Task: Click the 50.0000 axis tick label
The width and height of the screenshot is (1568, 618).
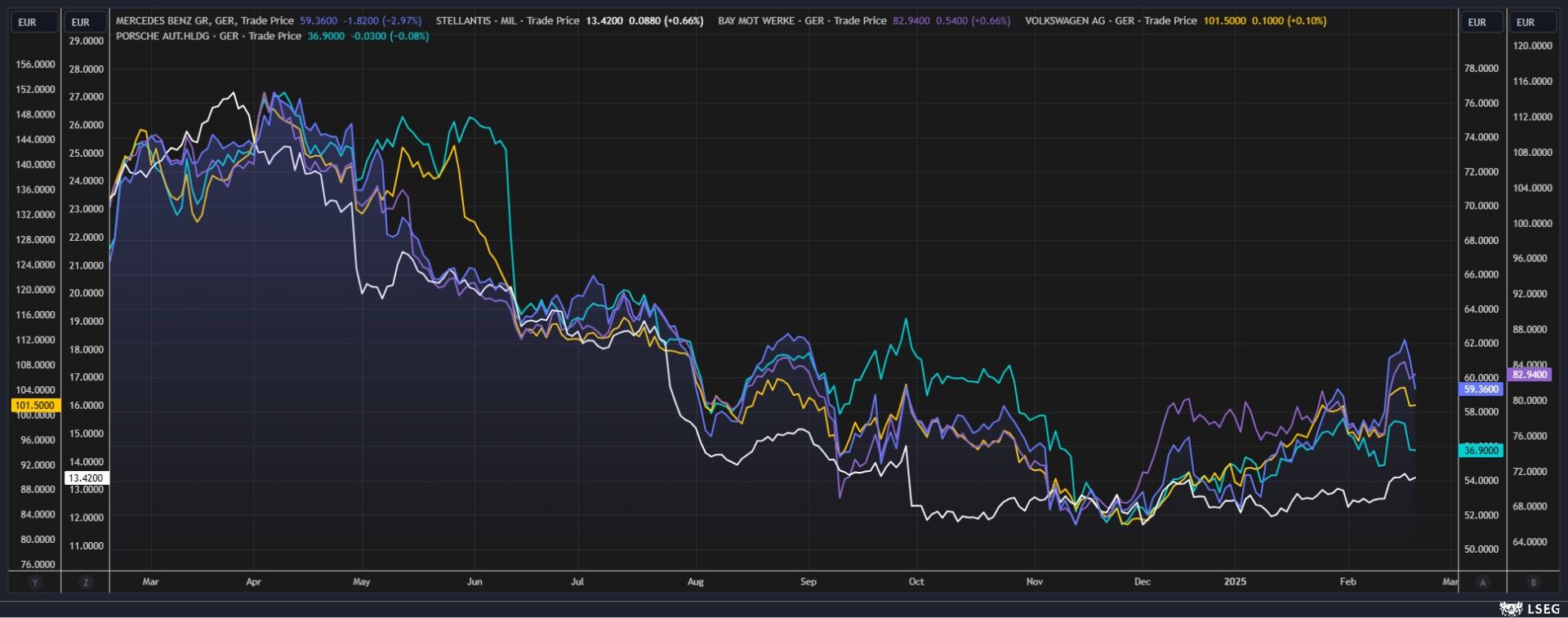Action: 1481,549
